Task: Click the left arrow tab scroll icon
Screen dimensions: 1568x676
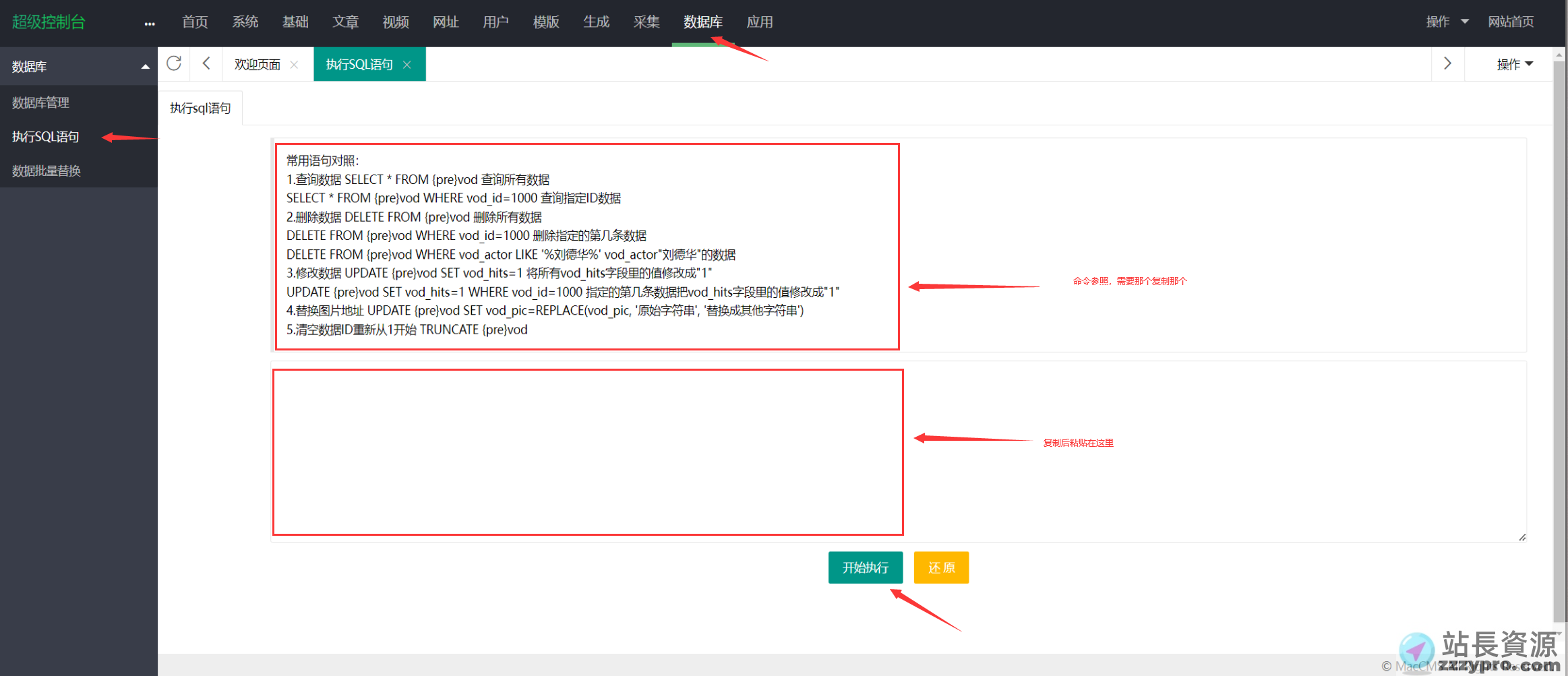Action: 206,63
